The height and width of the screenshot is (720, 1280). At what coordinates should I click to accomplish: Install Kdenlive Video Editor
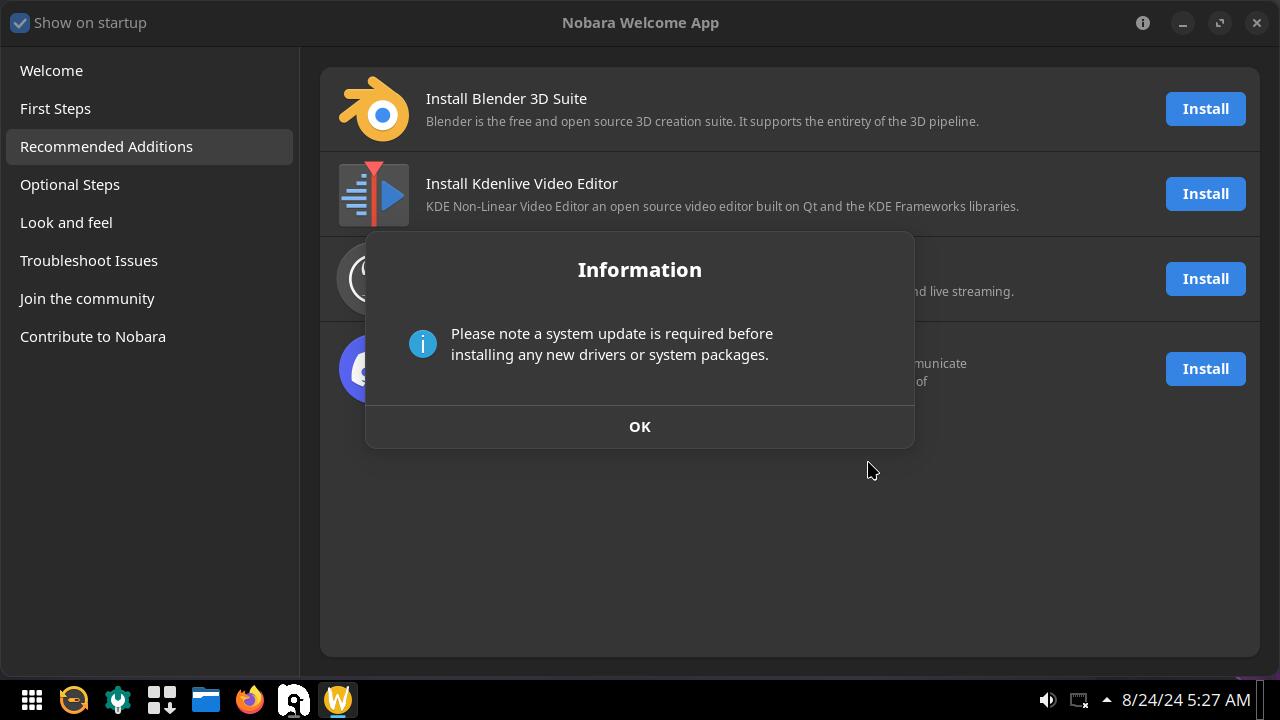[x=1205, y=194]
